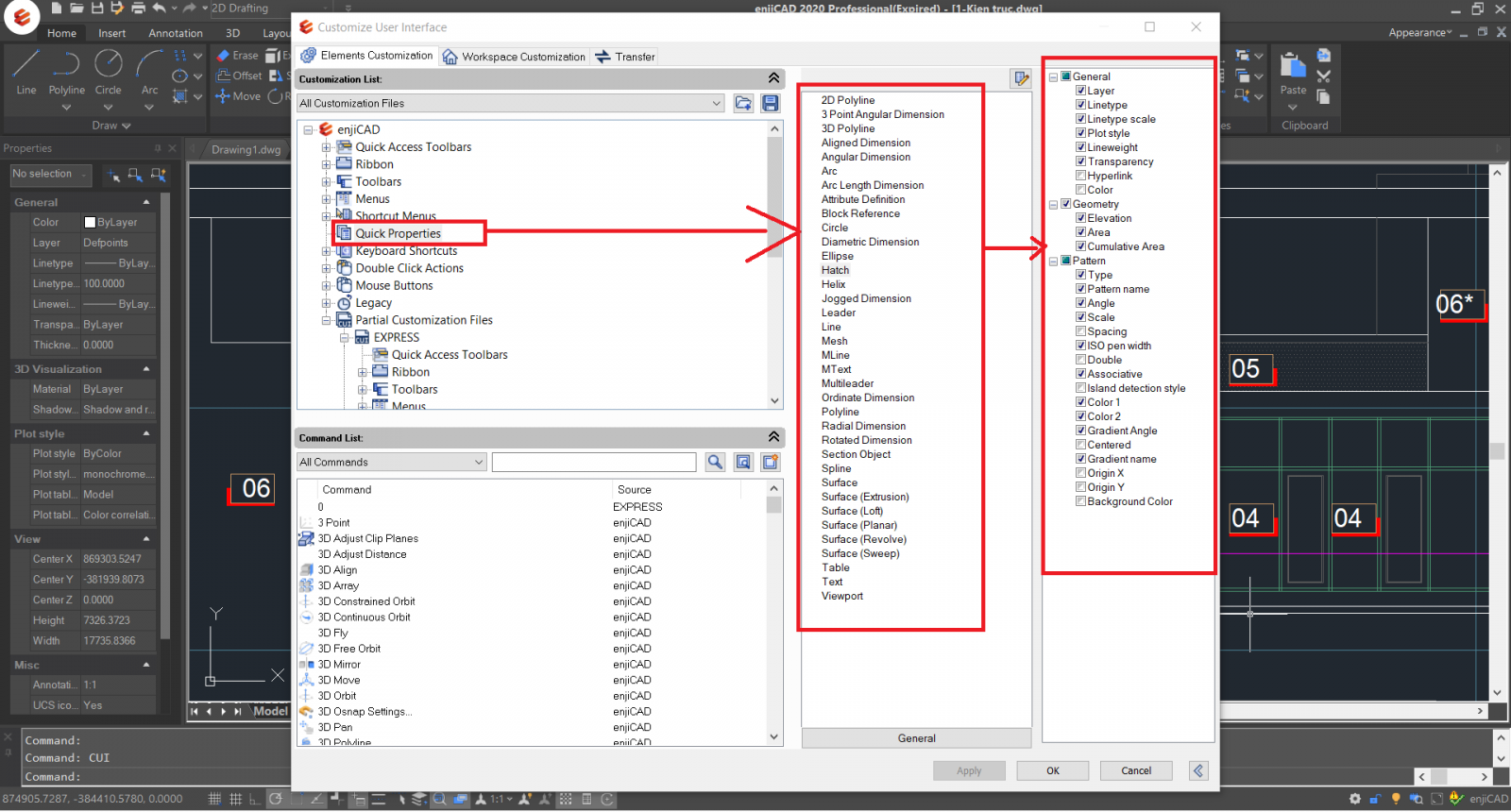1511x812 pixels.
Task: Select Quick Properties in the tree
Action: 398,233
